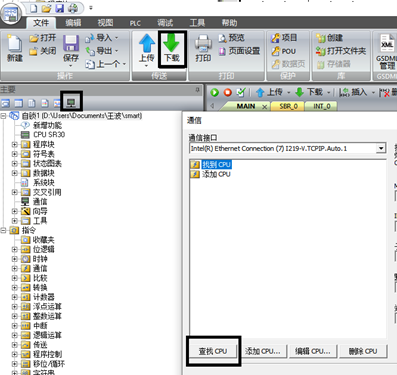
Task: Collapse the 指令 instructions node
Action: click(x=3, y=230)
